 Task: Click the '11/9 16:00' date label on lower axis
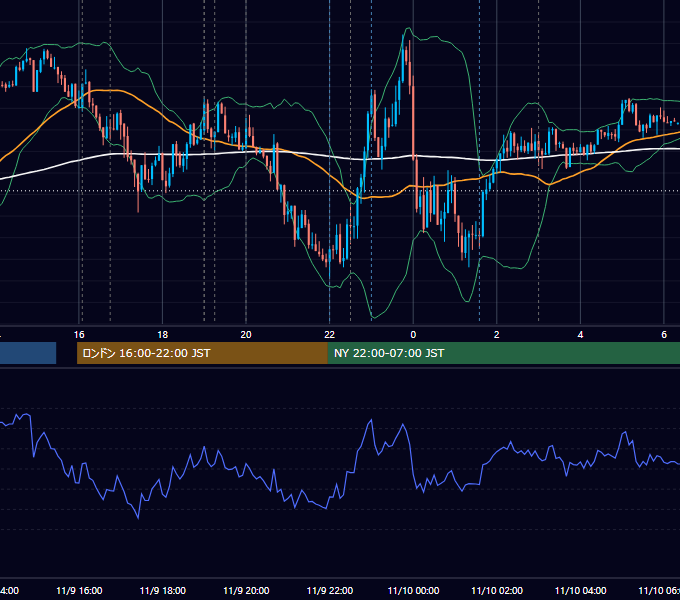[79, 591]
